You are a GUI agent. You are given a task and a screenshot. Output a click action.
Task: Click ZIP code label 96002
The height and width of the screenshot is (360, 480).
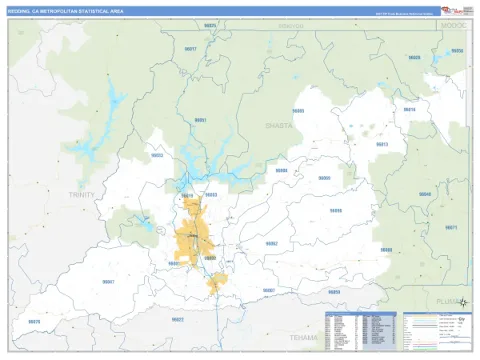coord(210,258)
